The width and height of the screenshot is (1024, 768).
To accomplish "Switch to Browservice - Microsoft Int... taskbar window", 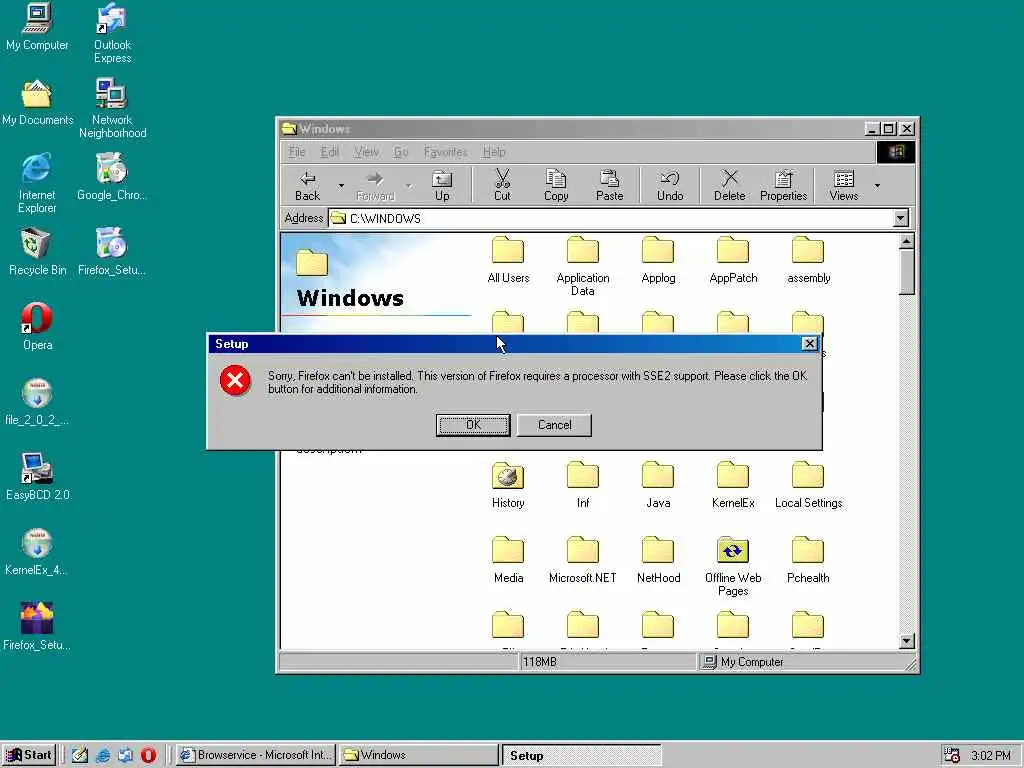I will (x=256, y=755).
